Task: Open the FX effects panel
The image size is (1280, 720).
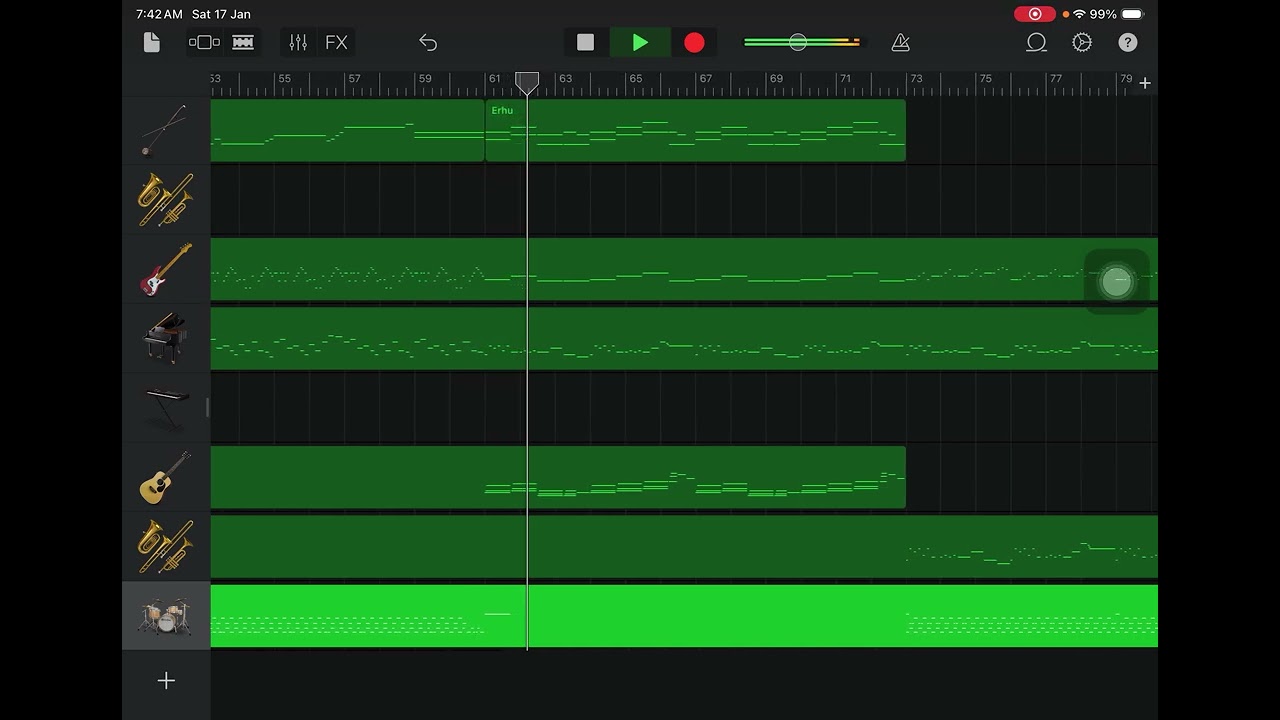Action: (336, 42)
